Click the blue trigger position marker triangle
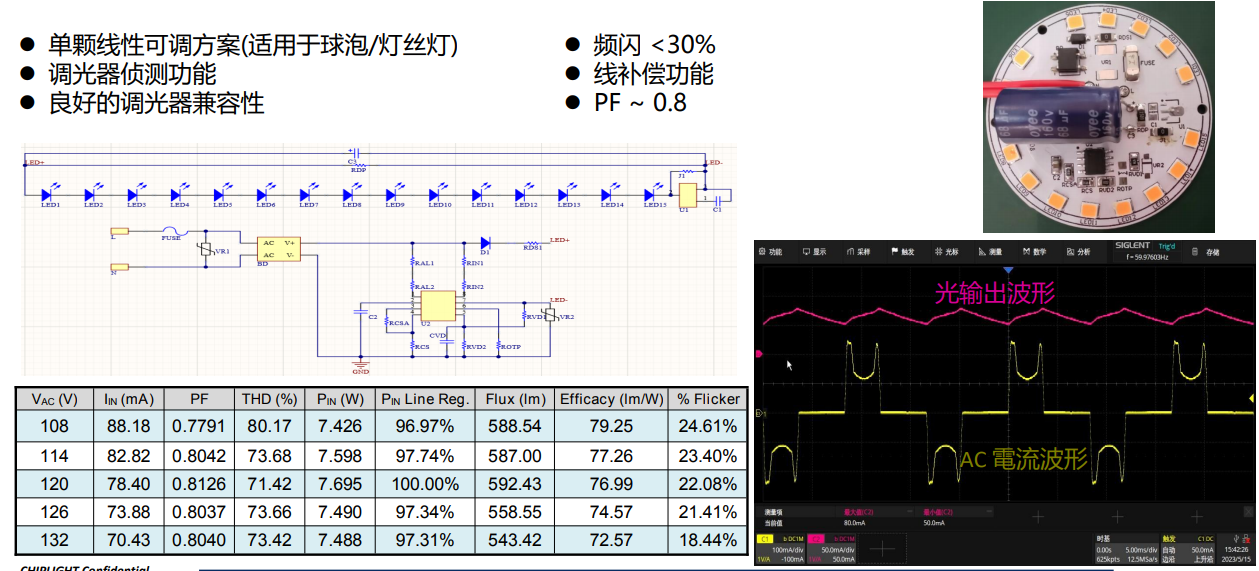This screenshot has width=1259, height=571. click(x=1008, y=271)
